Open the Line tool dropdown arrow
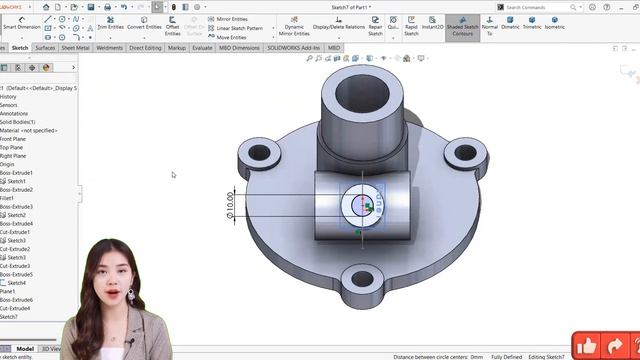Image resolution: width=640 pixels, height=360 pixels. [x=54, y=19]
